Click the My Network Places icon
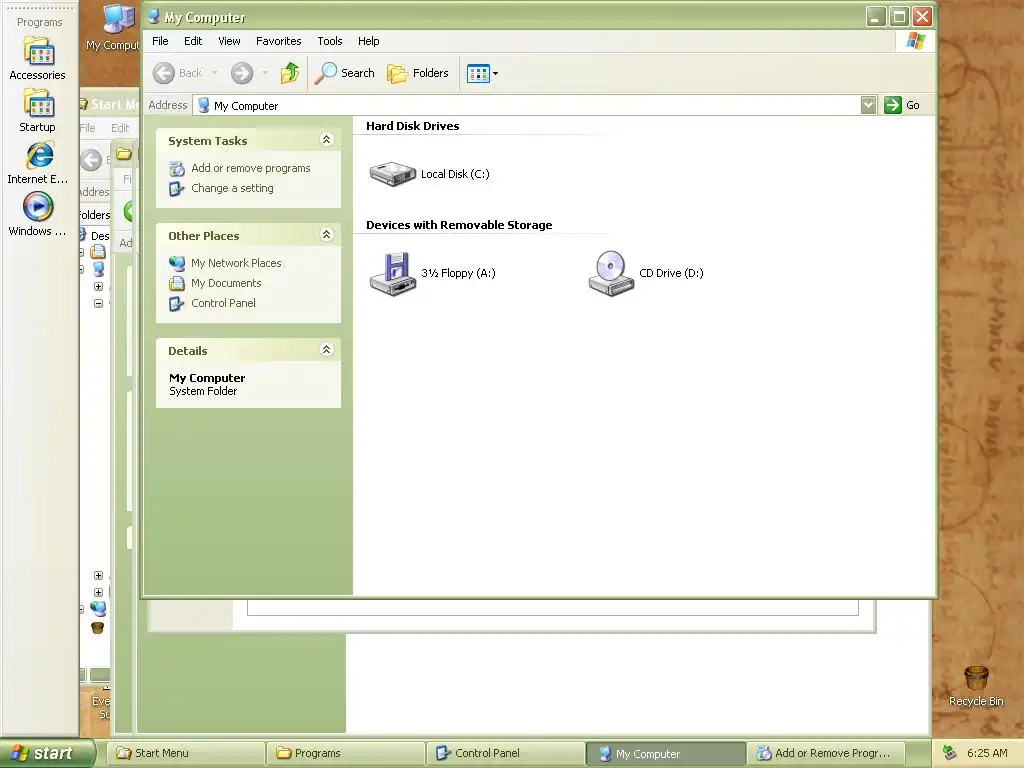Image resolution: width=1024 pixels, height=768 pixels. point(177,263)
